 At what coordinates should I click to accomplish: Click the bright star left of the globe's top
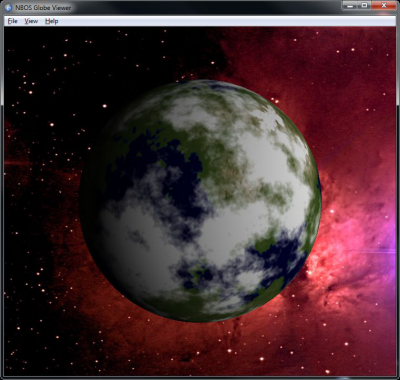[x=105, y=106]
